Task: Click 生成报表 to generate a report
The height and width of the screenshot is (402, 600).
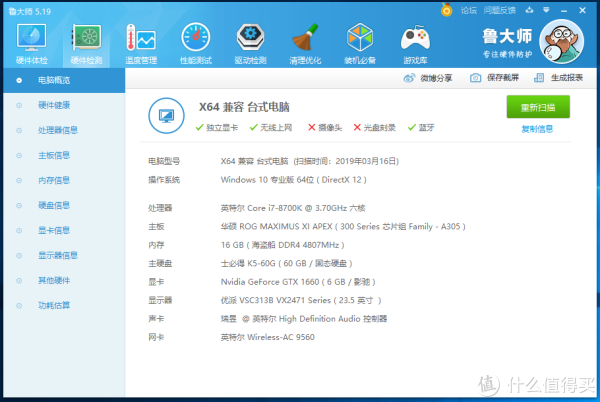Action: coord(560,78)
